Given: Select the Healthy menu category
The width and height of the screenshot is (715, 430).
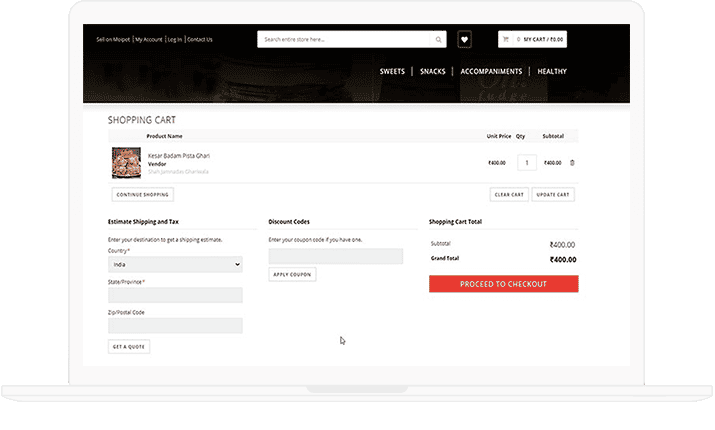Looking at the screenshot, I should pyautogui.click(x=552, y=72).
